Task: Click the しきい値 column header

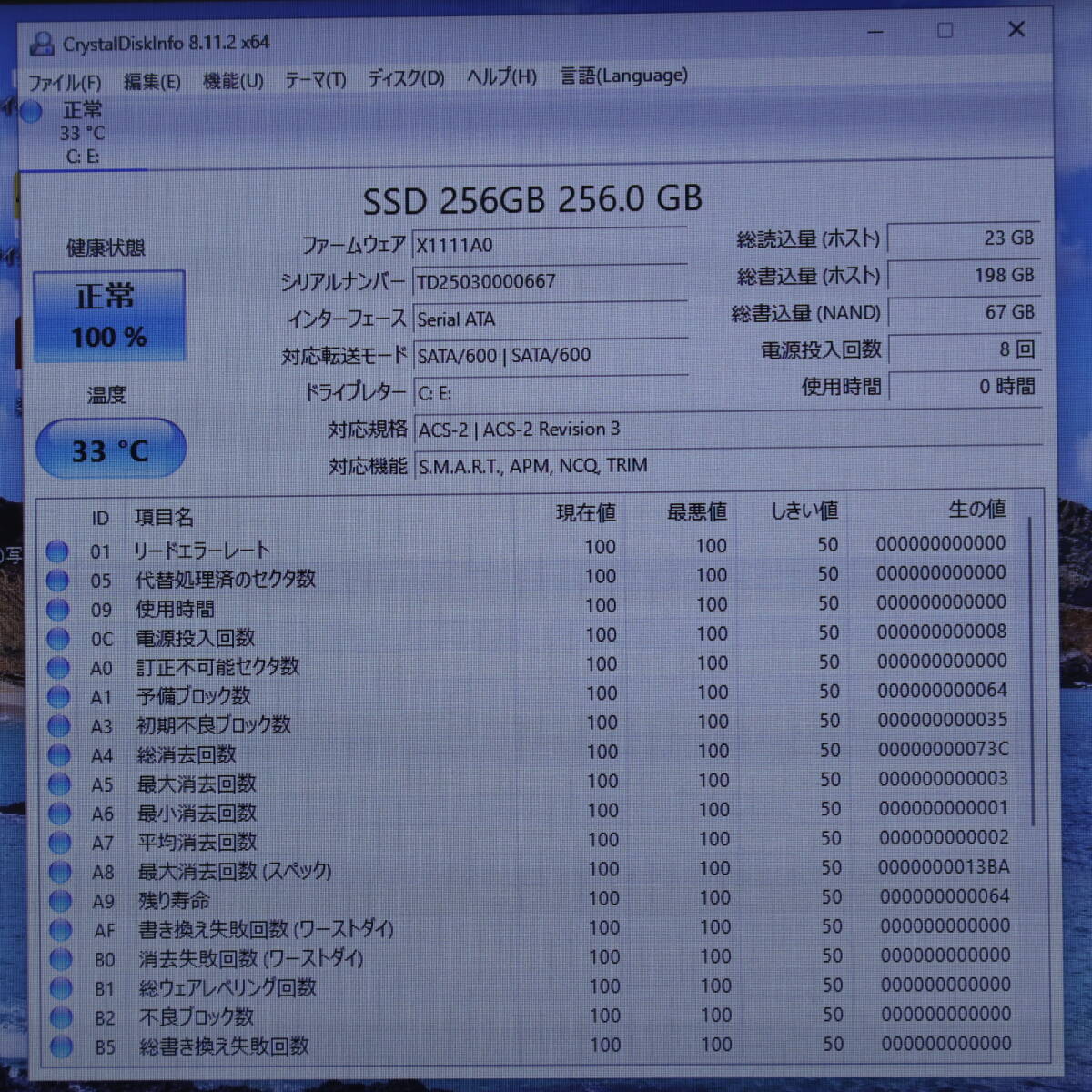Action: click(x=804, y=511)
